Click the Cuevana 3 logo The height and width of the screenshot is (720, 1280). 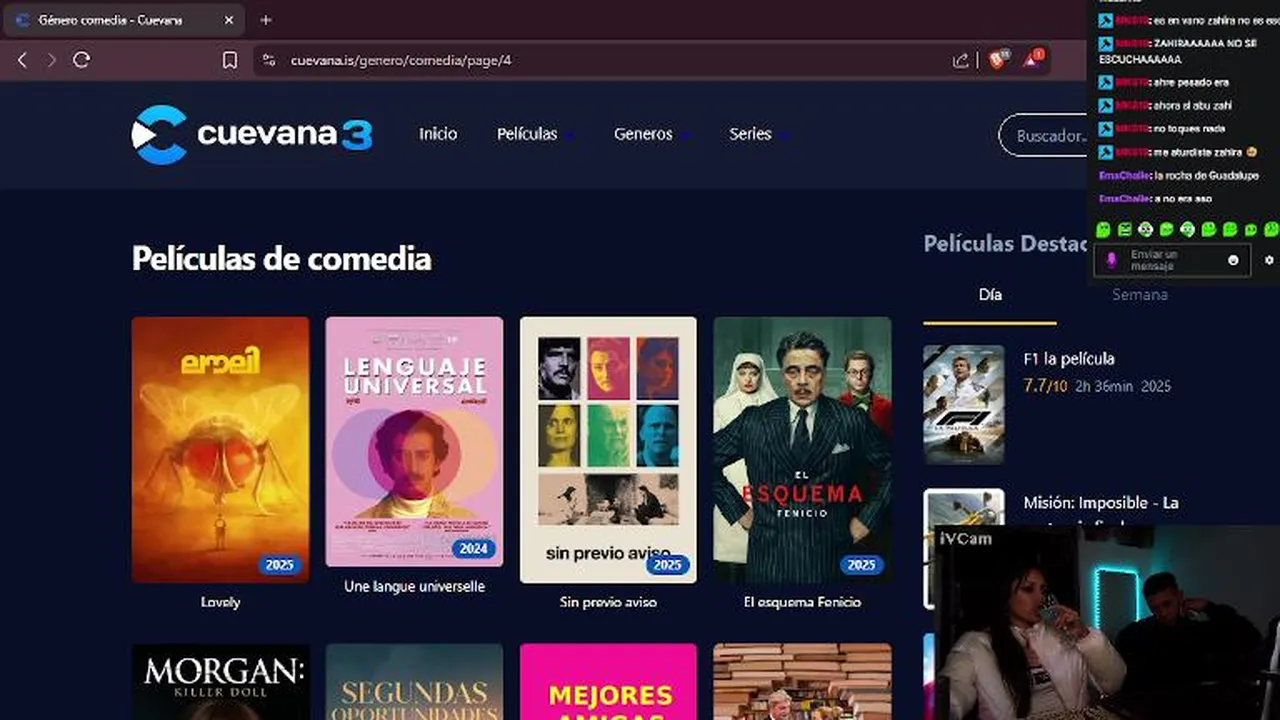tap(252, 134)
